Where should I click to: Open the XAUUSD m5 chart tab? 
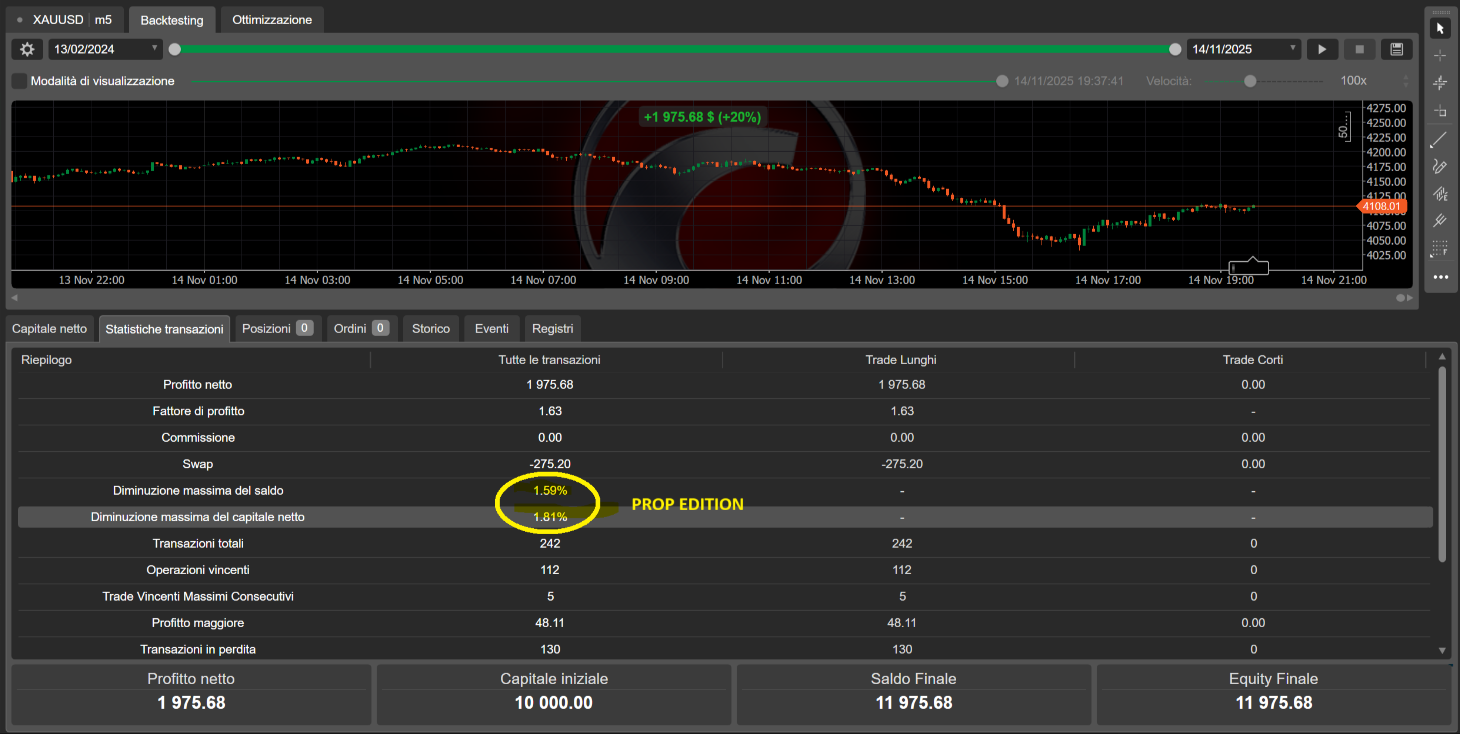(65, 20)
